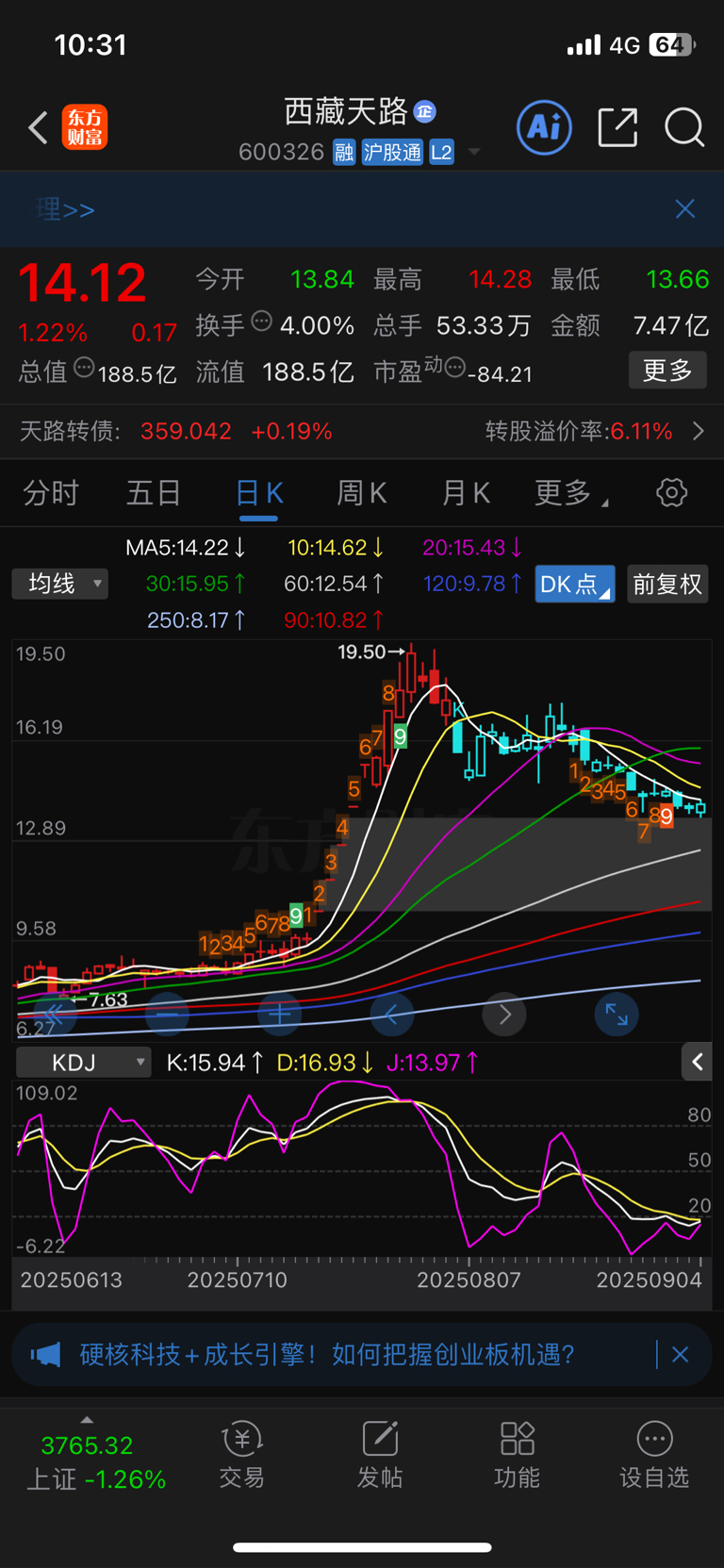Move chart right one step

(504, 1015)
